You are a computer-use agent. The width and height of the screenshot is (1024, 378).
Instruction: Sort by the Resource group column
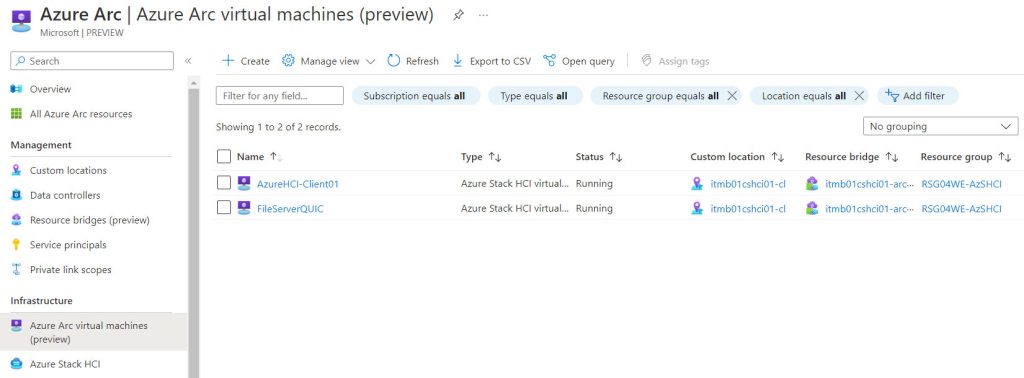(966, 157)
